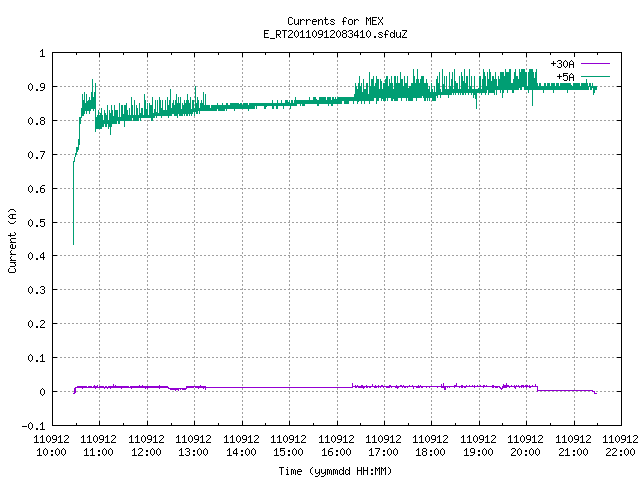
Task: Click the purple +30A legend line sample
Action: point(595,64)
